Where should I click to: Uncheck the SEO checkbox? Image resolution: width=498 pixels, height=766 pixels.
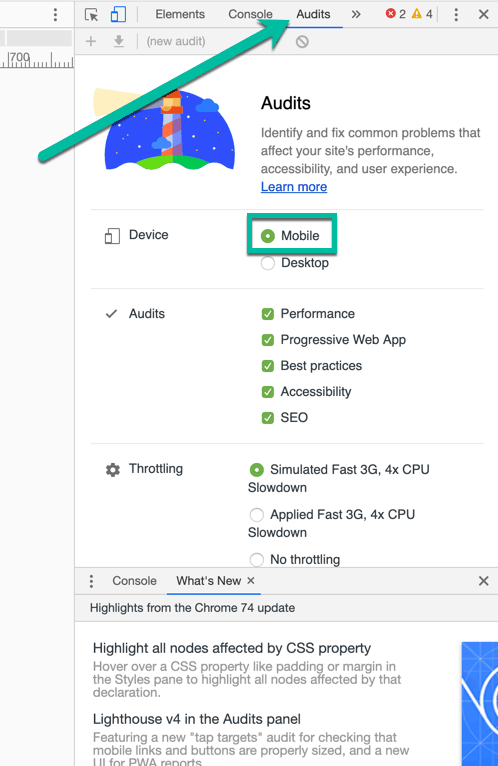(x=268, y=418)
